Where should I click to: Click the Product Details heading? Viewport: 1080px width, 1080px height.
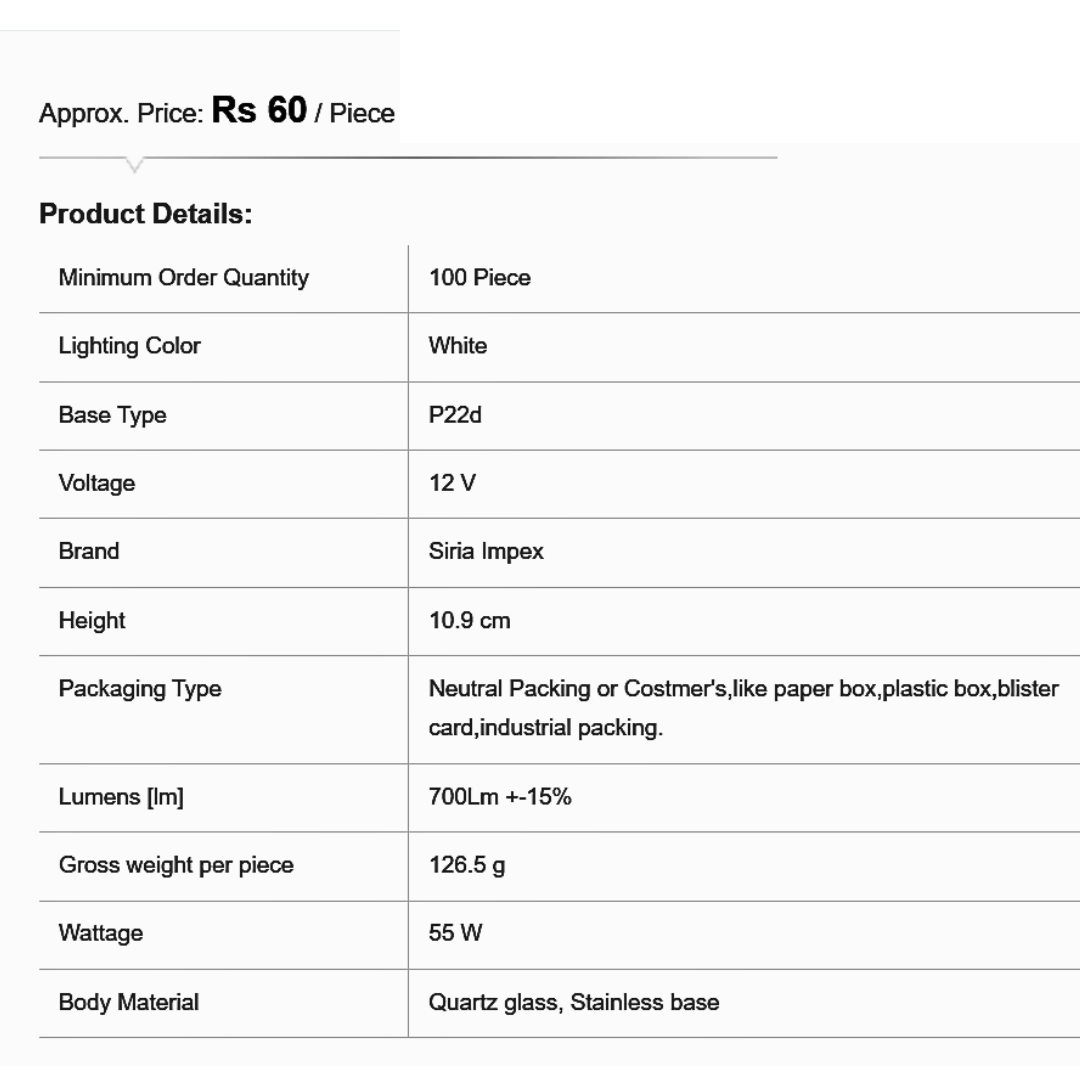145,214
